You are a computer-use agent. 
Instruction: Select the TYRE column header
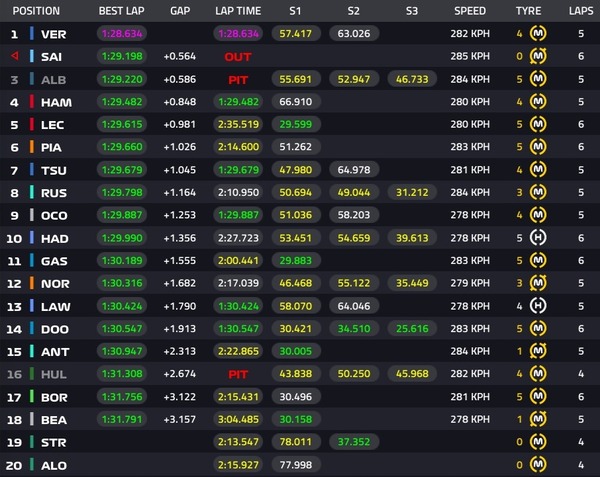point(528,11)
